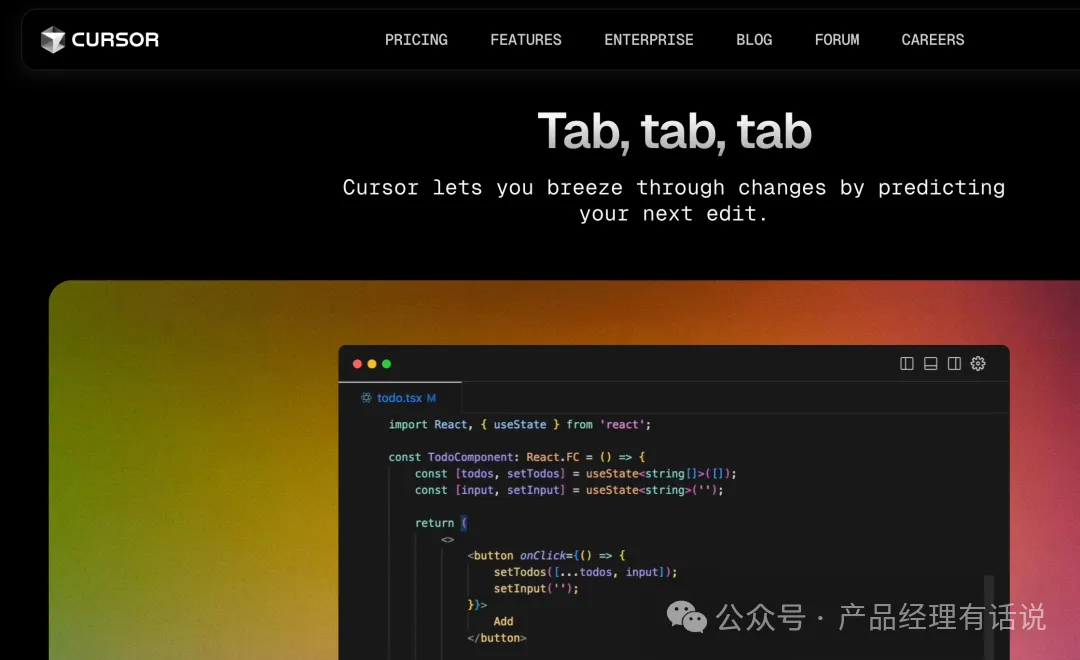Toggle the left sidebar layout icon
This screenshot has height=660, width=1080.
click(906, 364)
